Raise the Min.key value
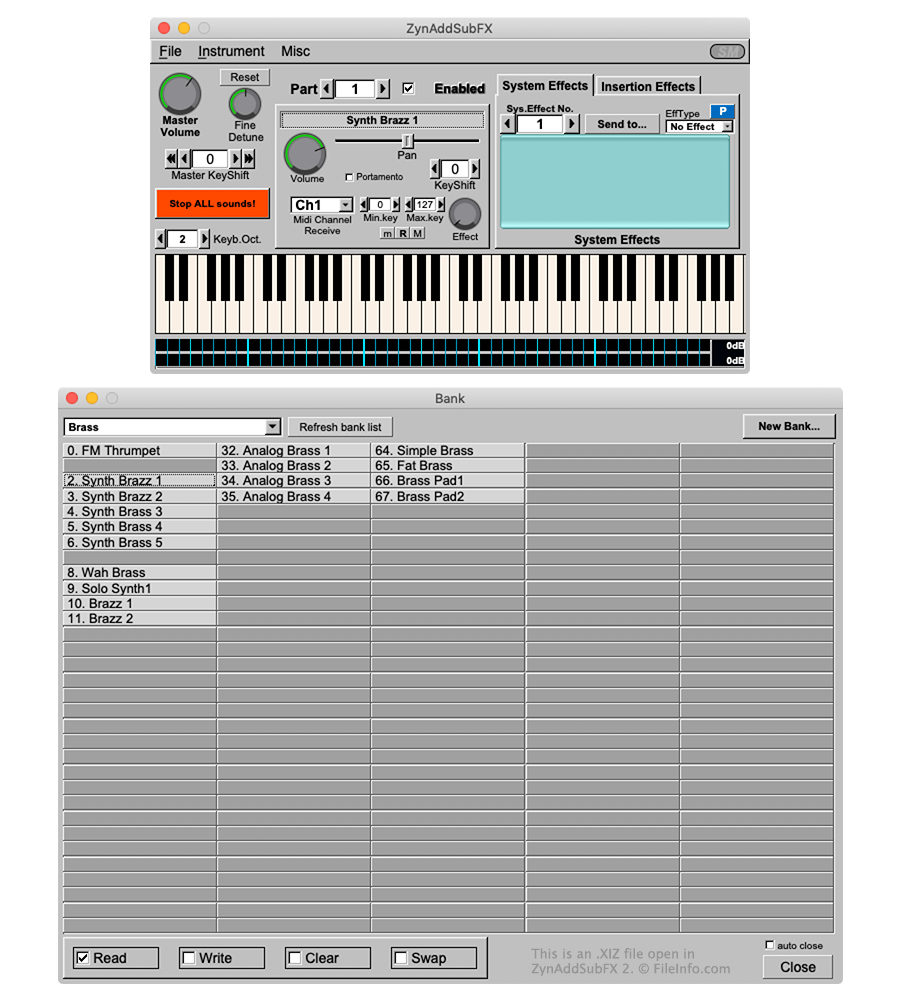Screen dimensions: 900x1000 click(395, 205)
